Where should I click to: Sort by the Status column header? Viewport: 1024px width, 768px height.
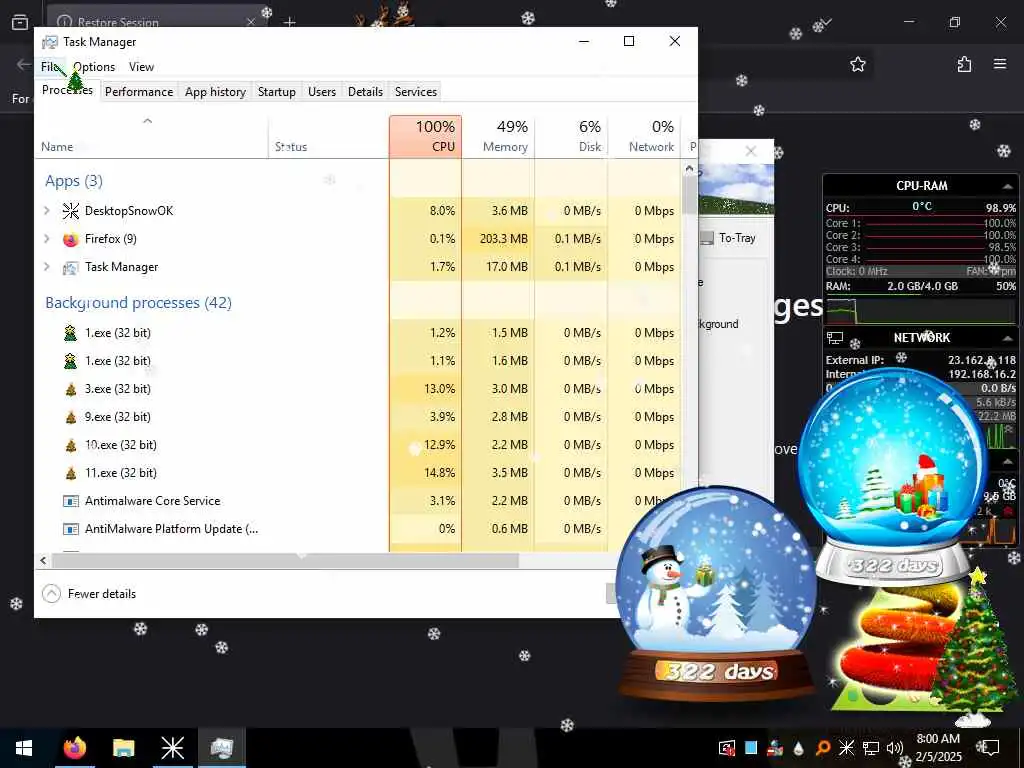click(x=328, y=136)
